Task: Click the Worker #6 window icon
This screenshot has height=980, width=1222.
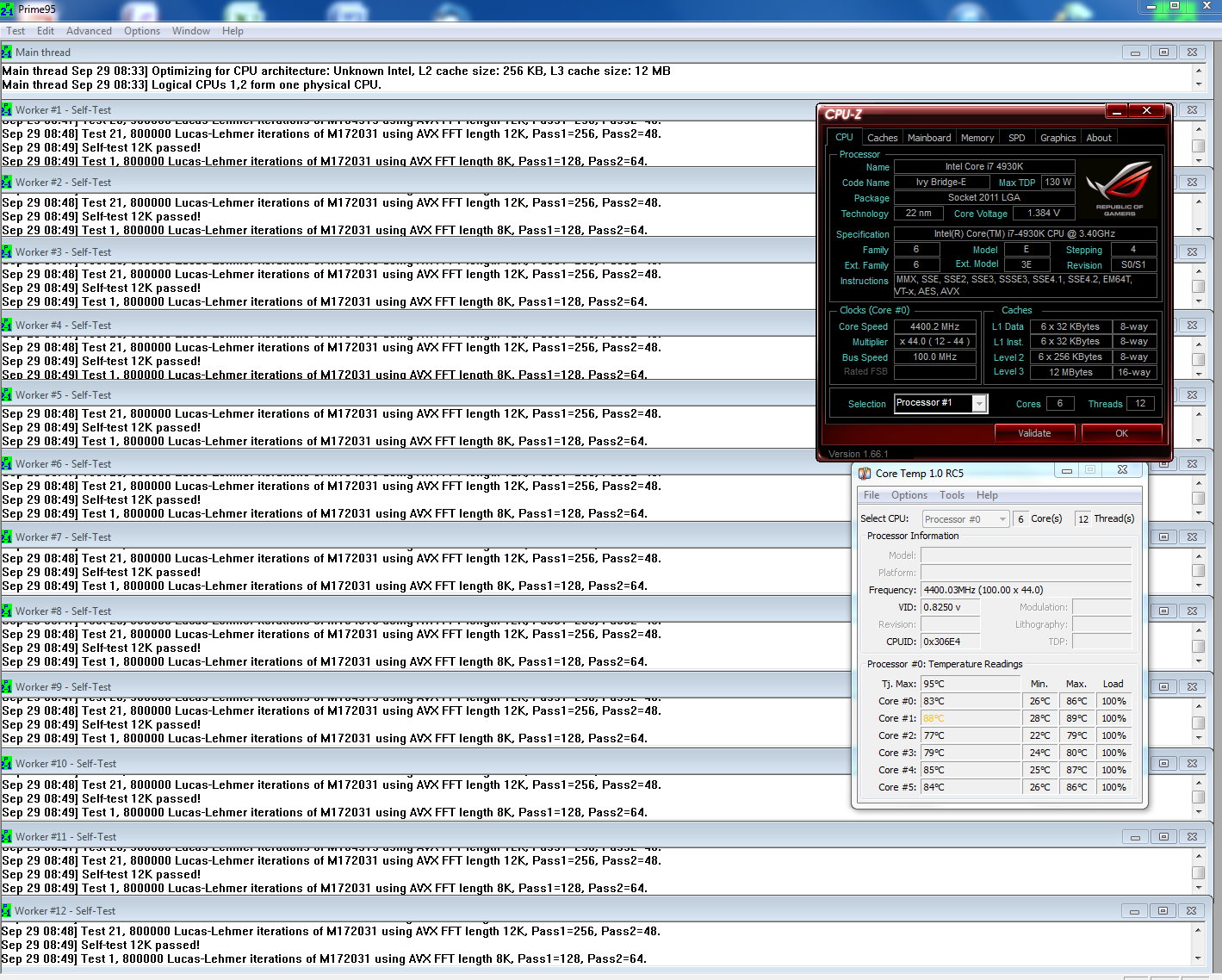Action: (7, 463)
